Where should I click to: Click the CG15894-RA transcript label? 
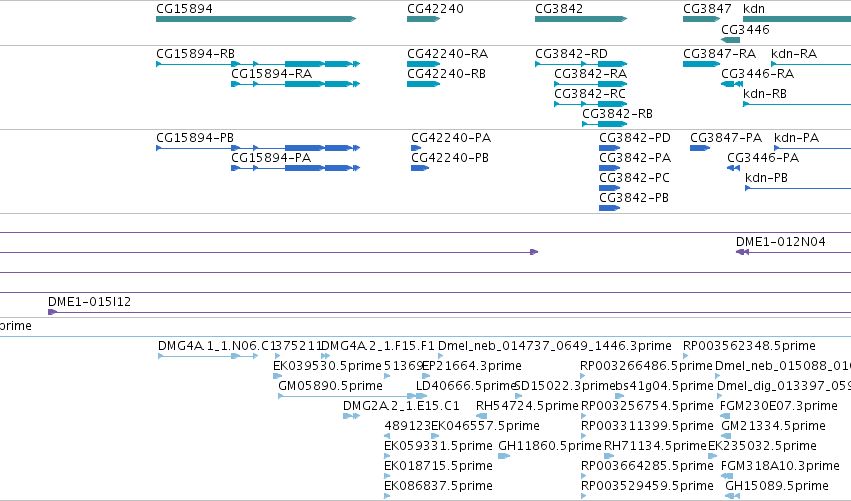pos(271,74)
